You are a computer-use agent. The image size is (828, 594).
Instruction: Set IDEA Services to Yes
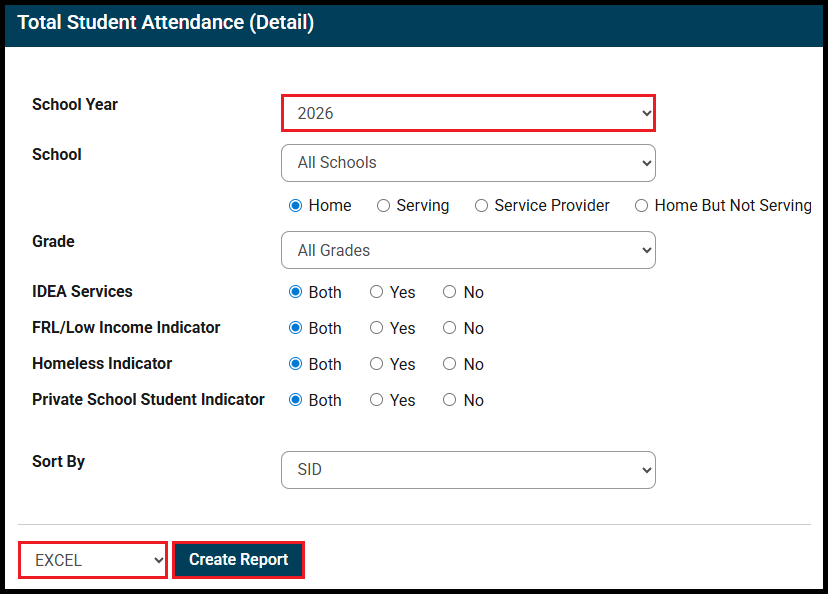(x=377, y=293)
